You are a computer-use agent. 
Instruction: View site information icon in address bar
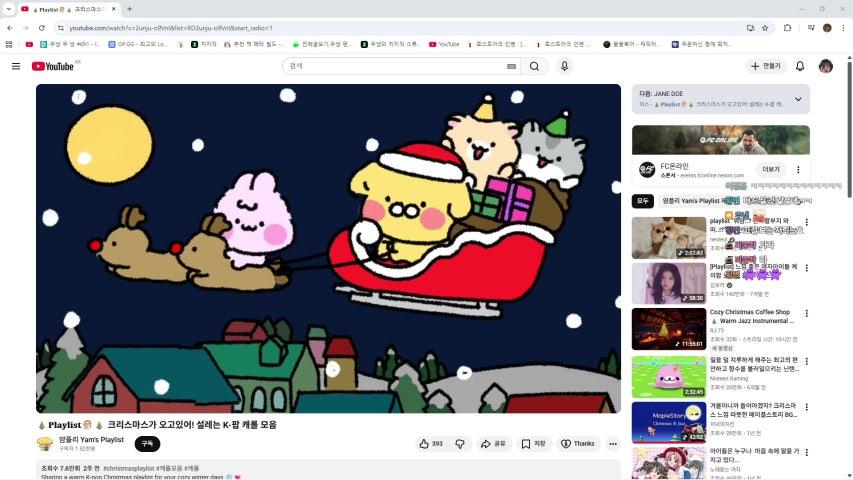(61, 28)
